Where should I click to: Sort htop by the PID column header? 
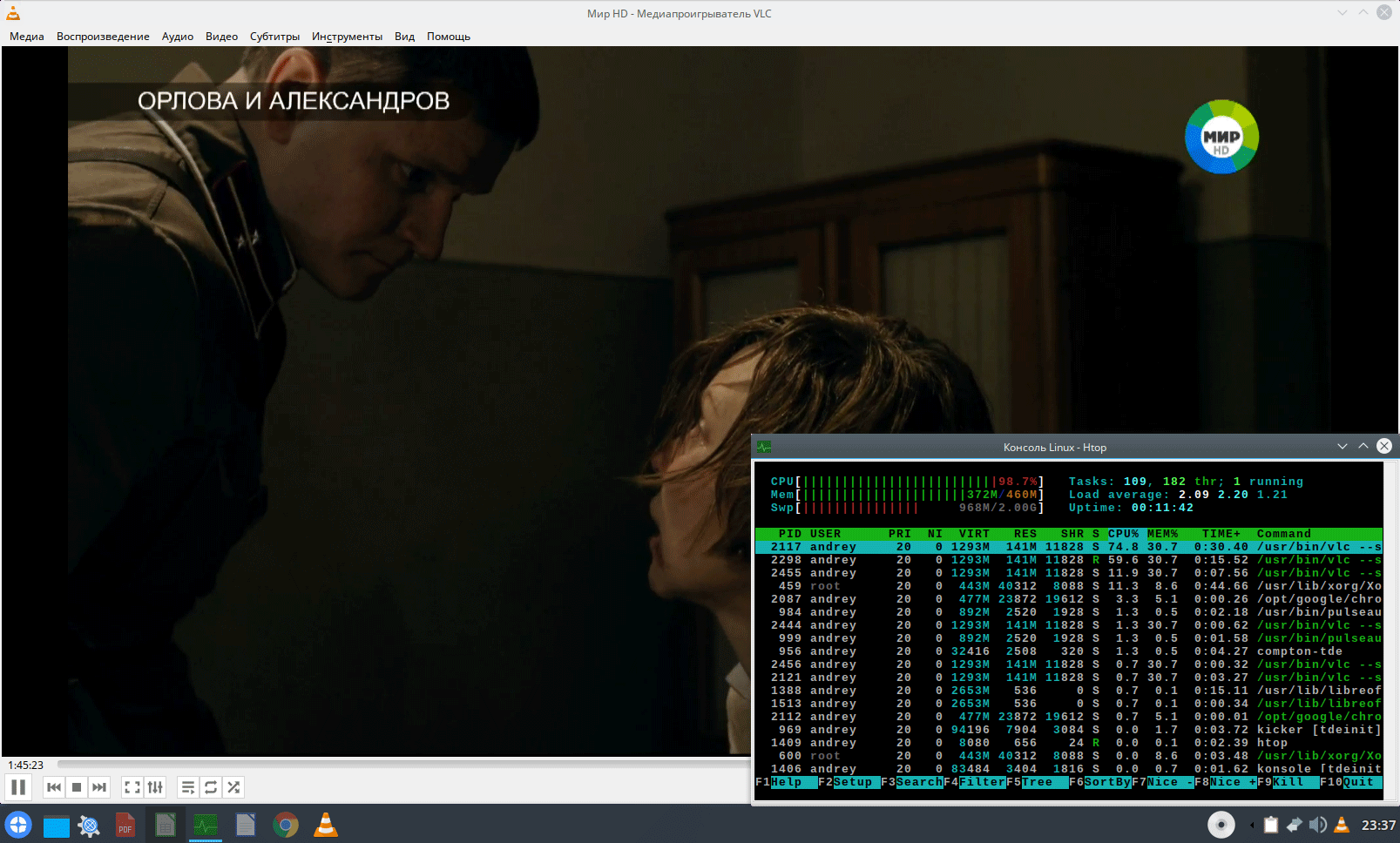click(790, 534)
